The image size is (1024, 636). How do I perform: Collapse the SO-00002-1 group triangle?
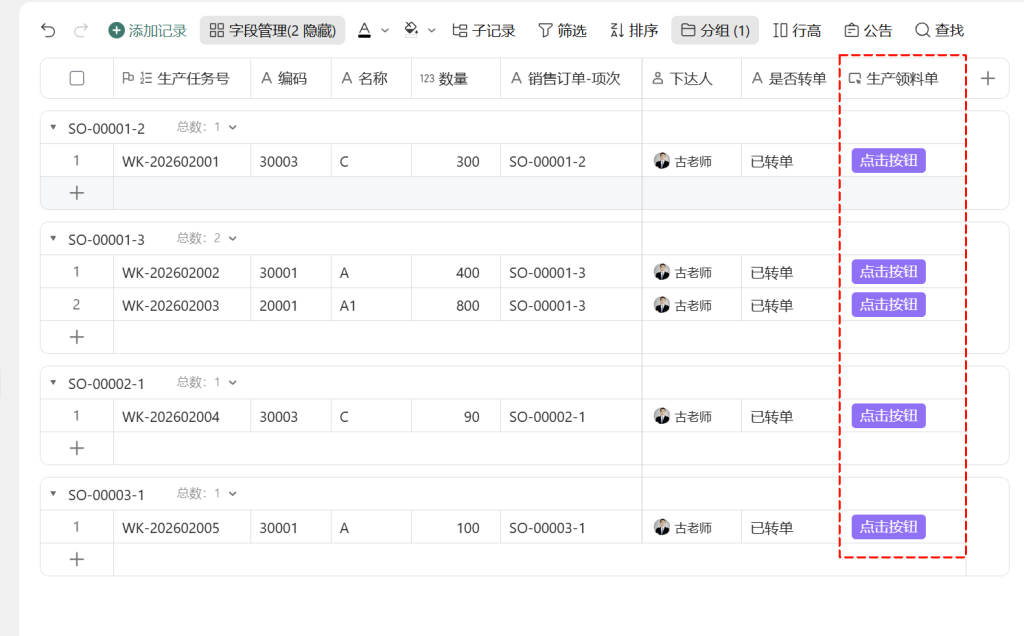(54, 382)
